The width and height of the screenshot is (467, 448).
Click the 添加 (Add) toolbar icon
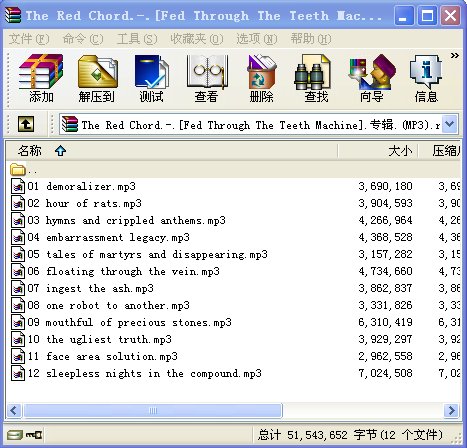click(41, 78)
